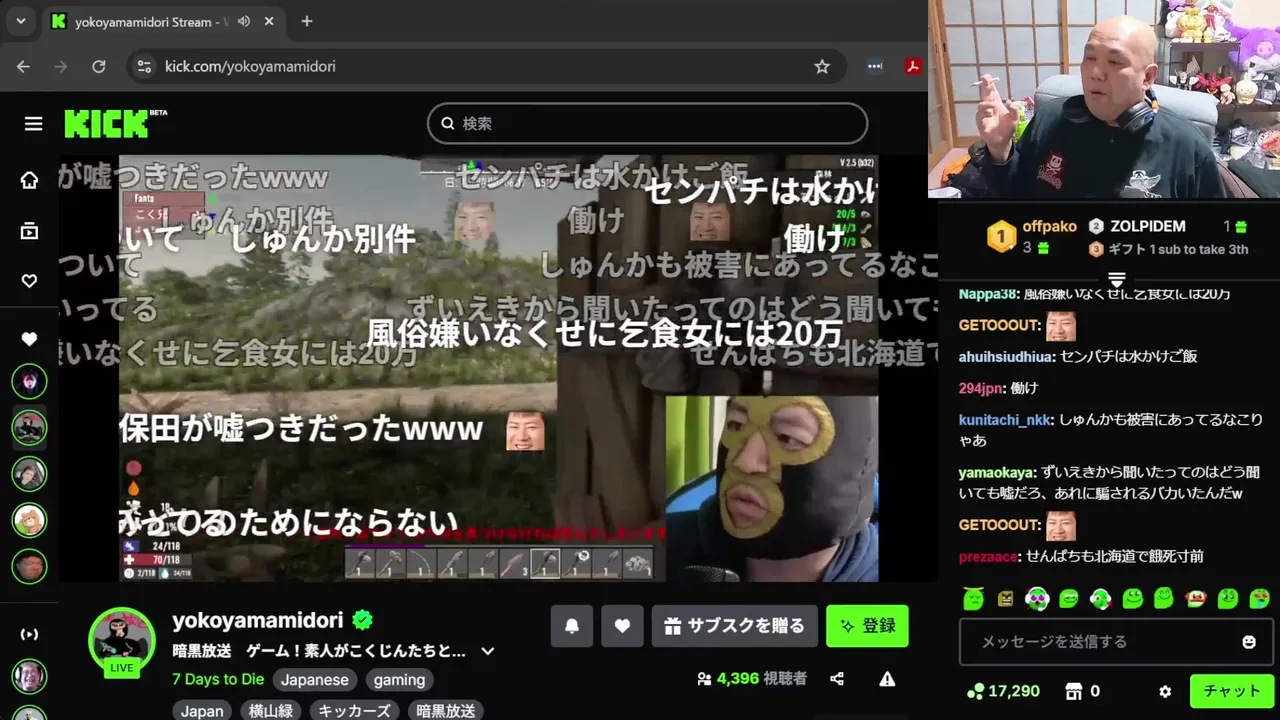Open the emoji picker in message box

click(1249, 642)
